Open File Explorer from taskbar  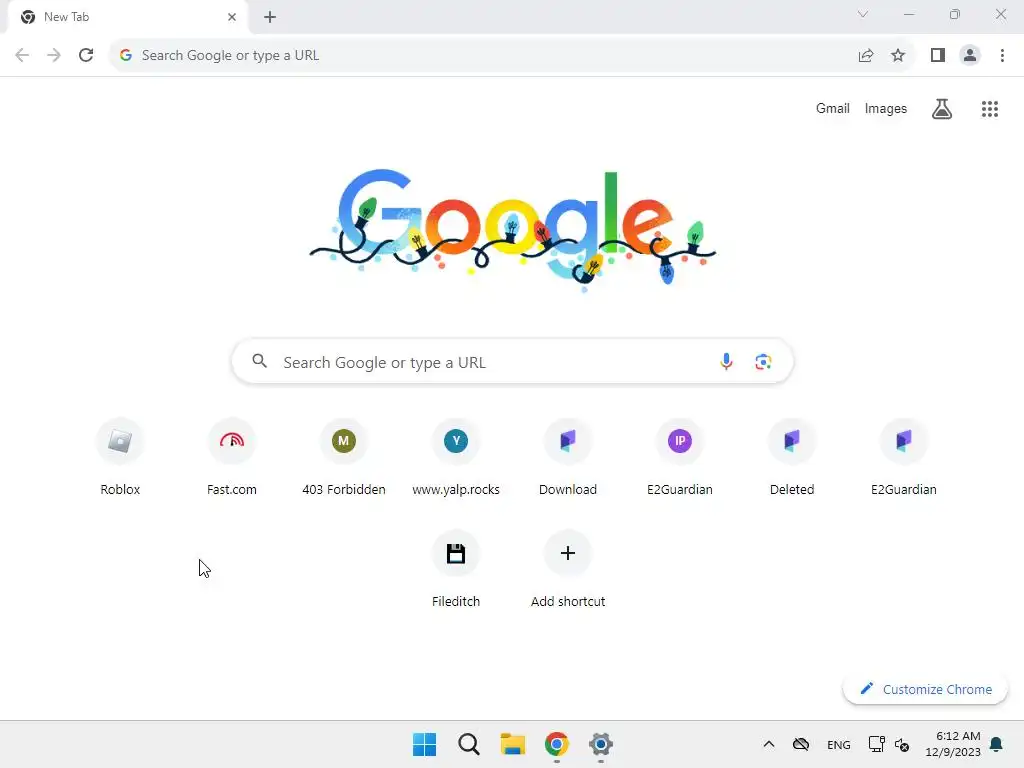pos(513,744)
